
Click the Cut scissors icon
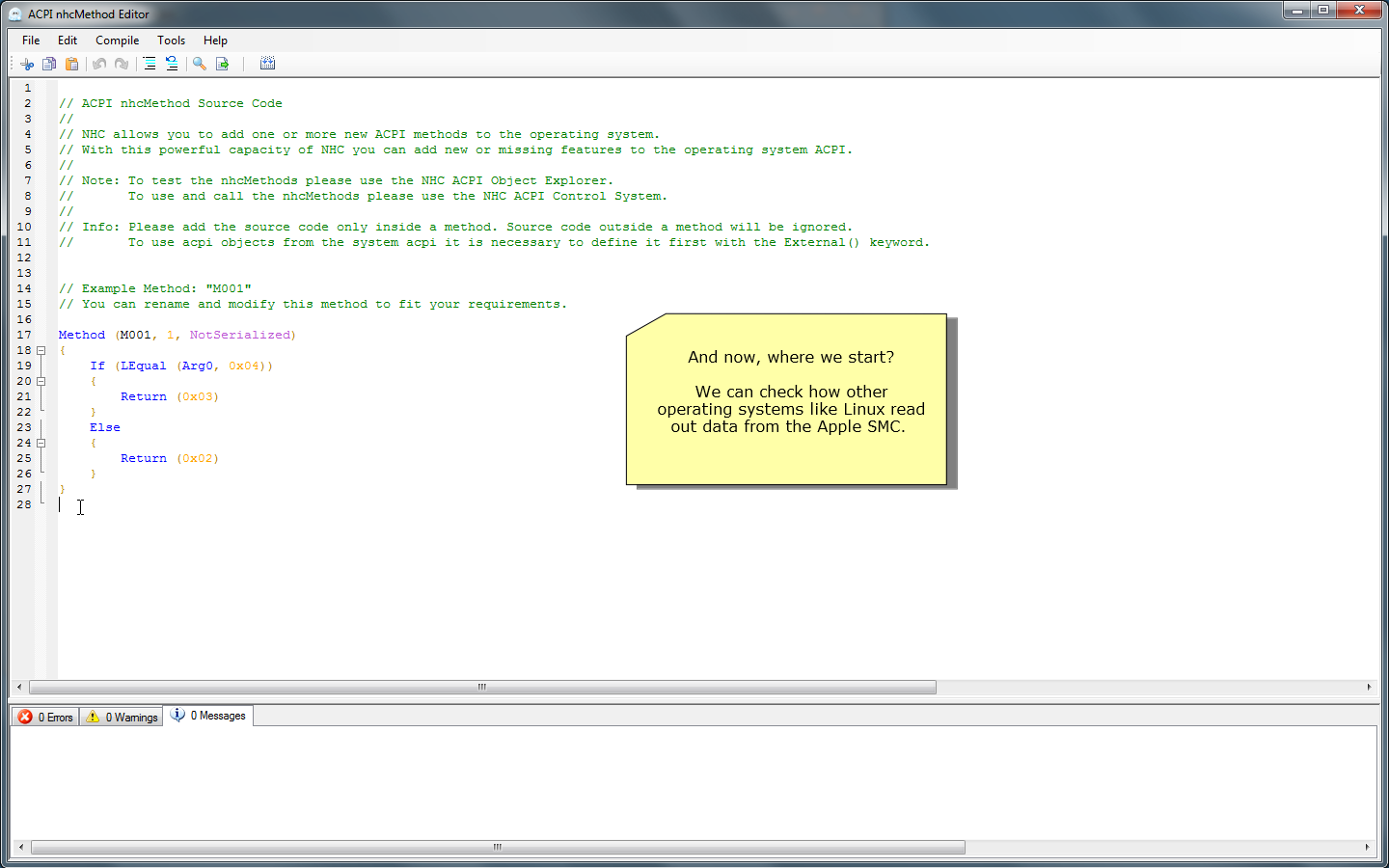(x=27, y=64)
